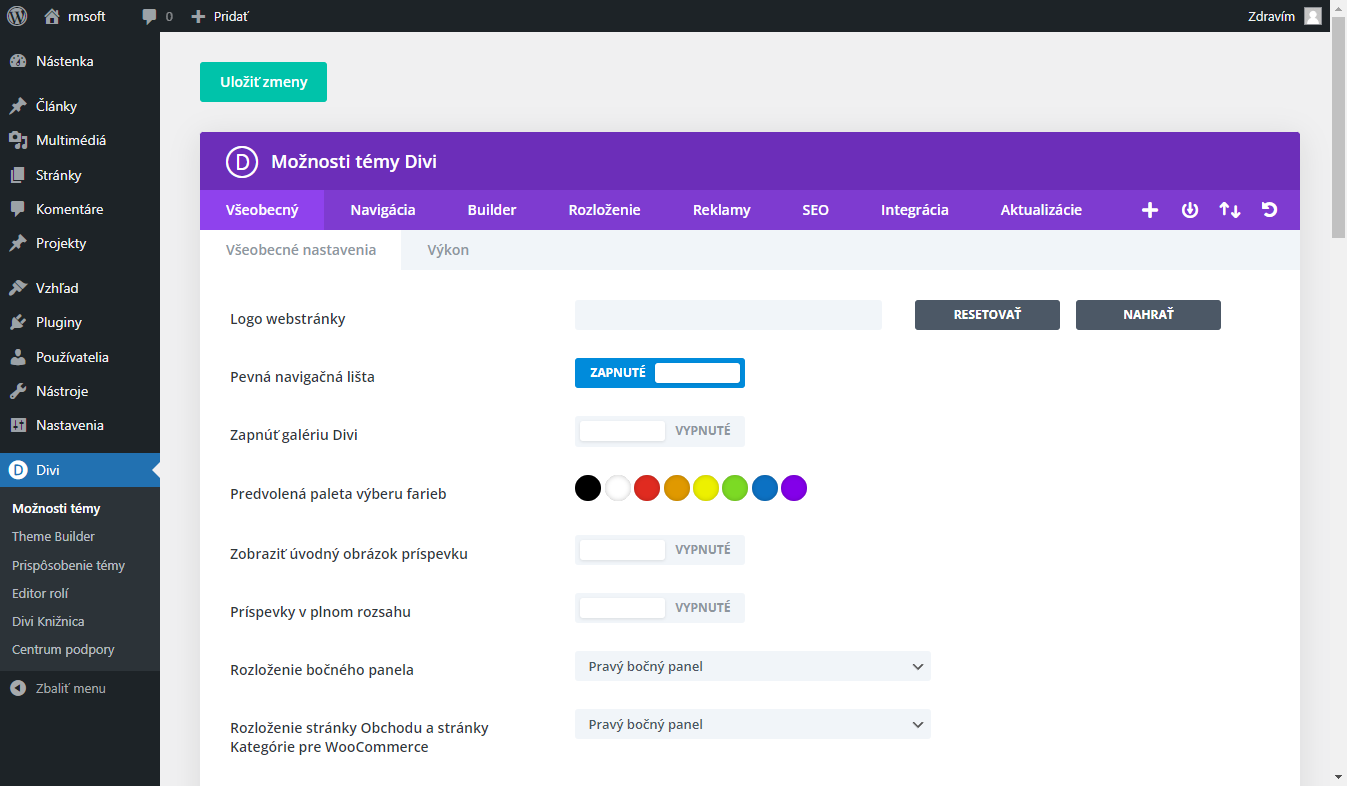The height and width of the screenshot is (786, 1347).
Task: Switch to the SEO tab
Action: click(x=816, y=210)
